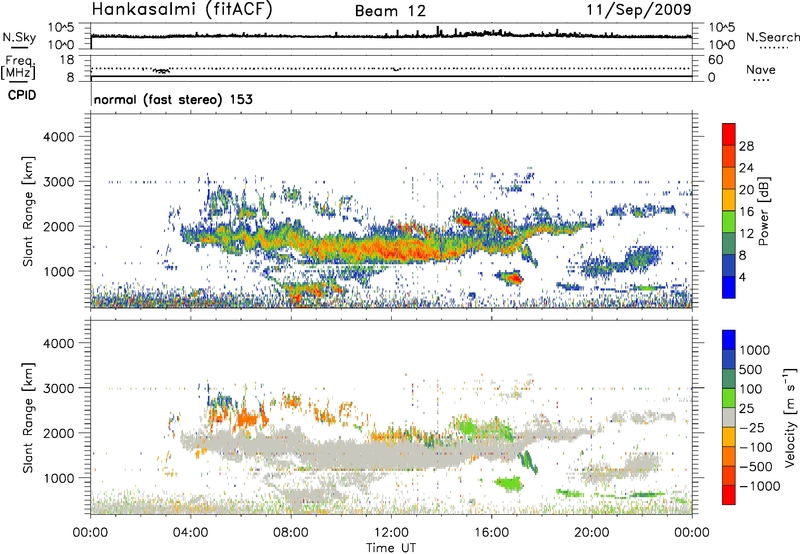800x554 pixels.
Task: Click the date 11/Sep/2009
Action: click(x=639, y=10)
